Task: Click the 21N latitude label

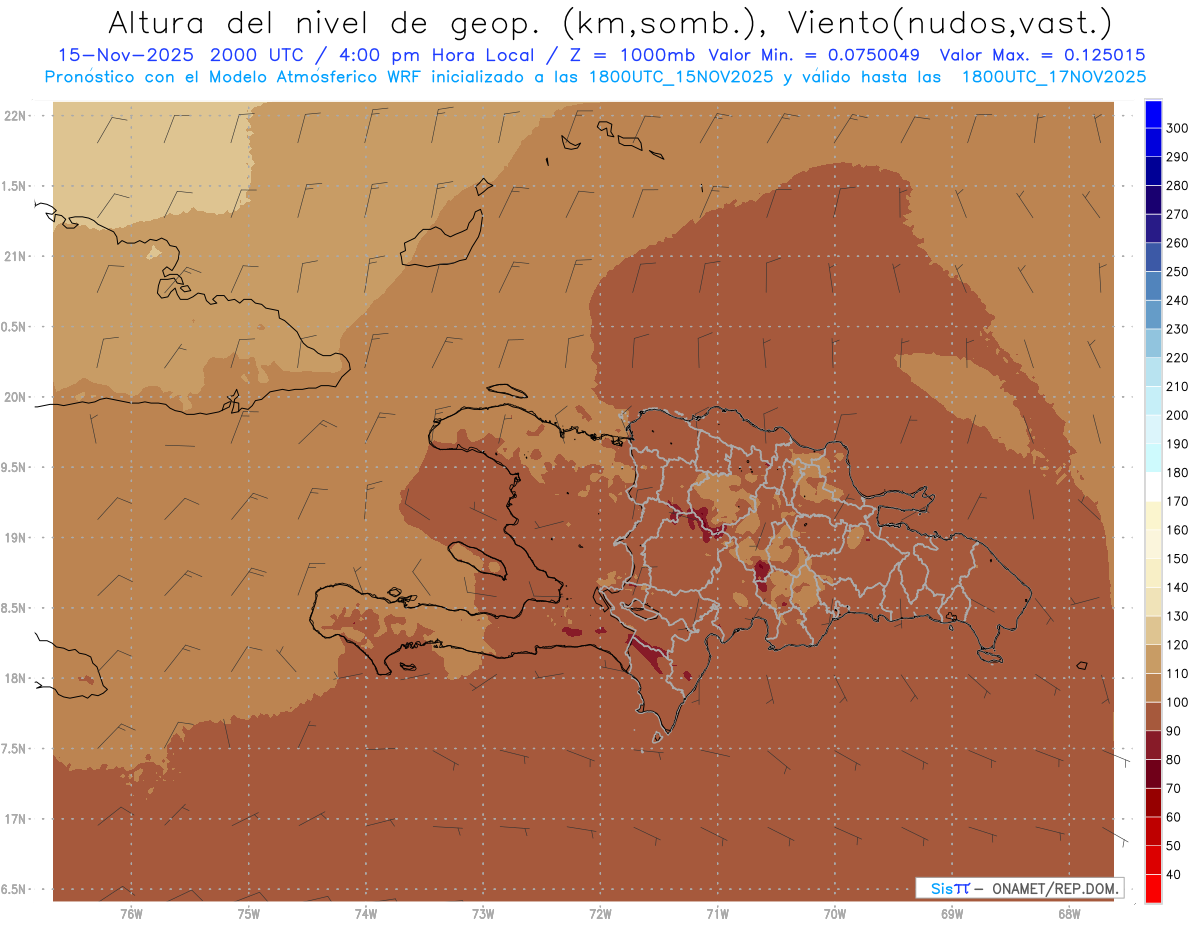Action: click(17, 256)
